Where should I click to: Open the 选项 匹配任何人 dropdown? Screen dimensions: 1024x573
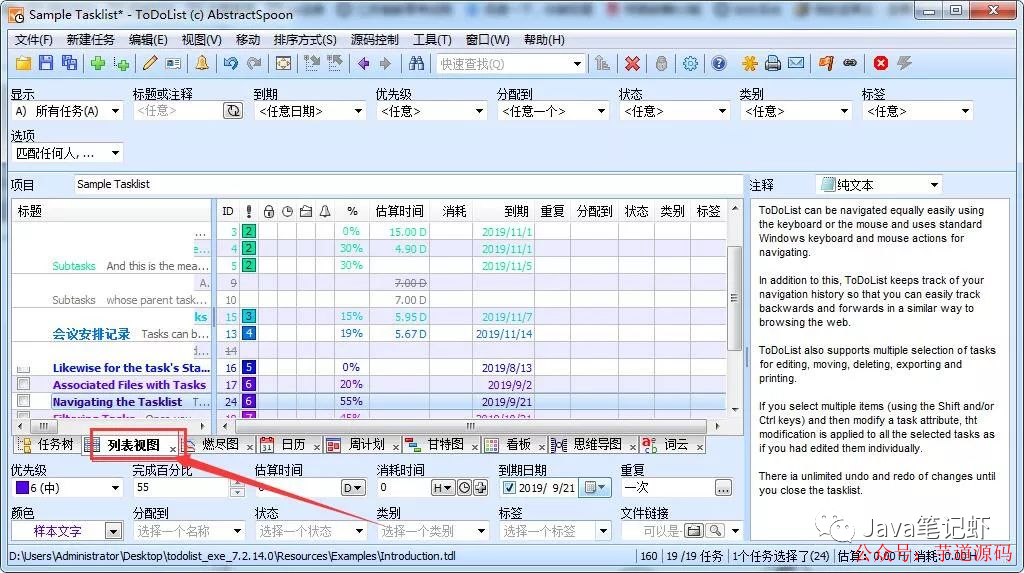[115, 154]
